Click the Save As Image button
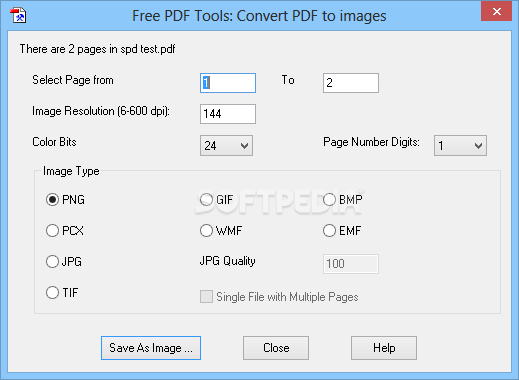 click(x=151, y=348)
